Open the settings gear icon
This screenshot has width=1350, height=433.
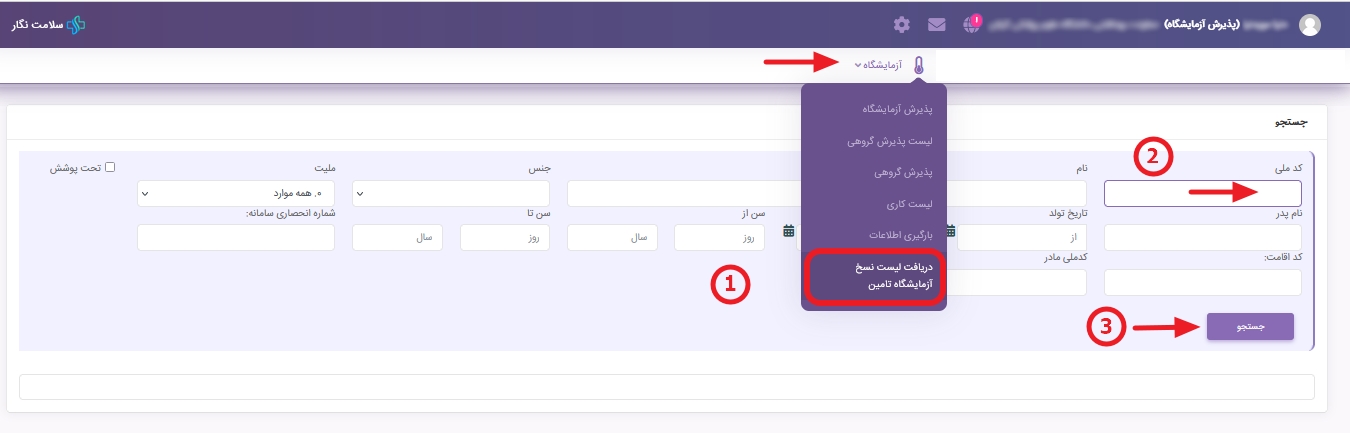pyautogui.click(x=902, y=24)
